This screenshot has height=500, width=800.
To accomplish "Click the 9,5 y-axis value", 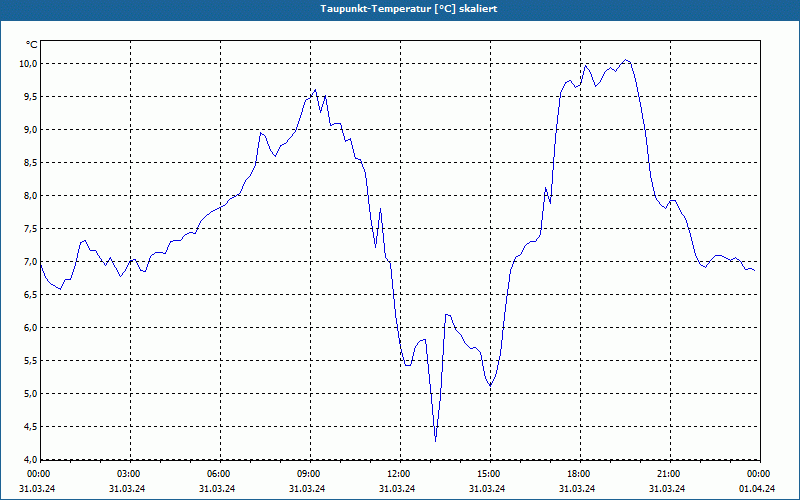I will pyautogui.click(x=30, y=97).
